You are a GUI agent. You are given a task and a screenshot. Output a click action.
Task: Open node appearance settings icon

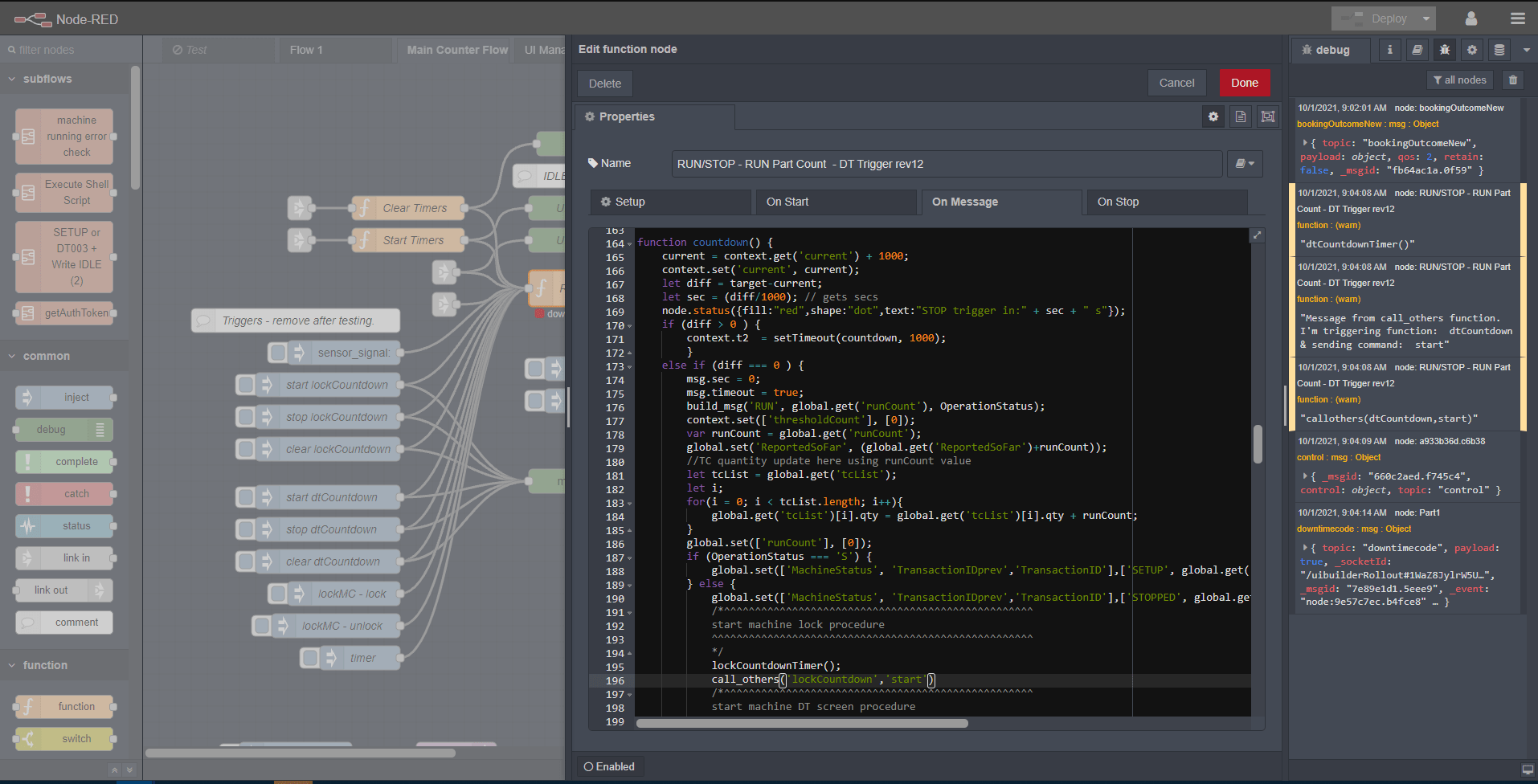coord(1268,117)
